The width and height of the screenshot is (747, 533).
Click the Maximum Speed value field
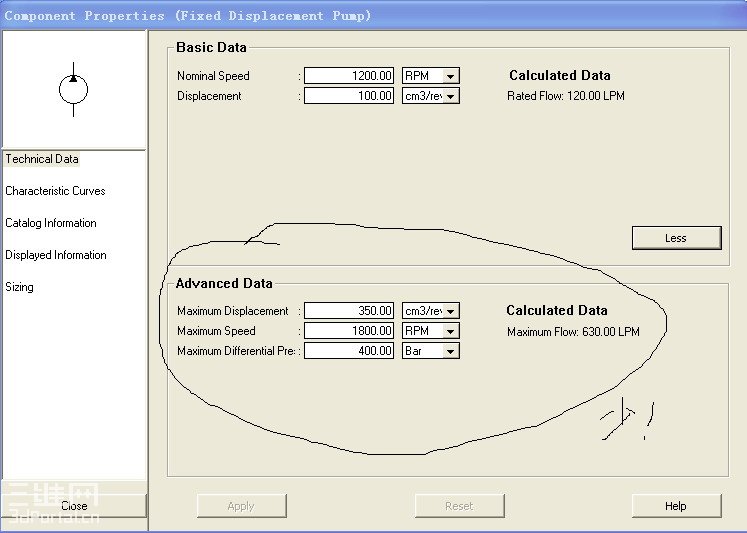pyautogui.click(x=349, y=331)
